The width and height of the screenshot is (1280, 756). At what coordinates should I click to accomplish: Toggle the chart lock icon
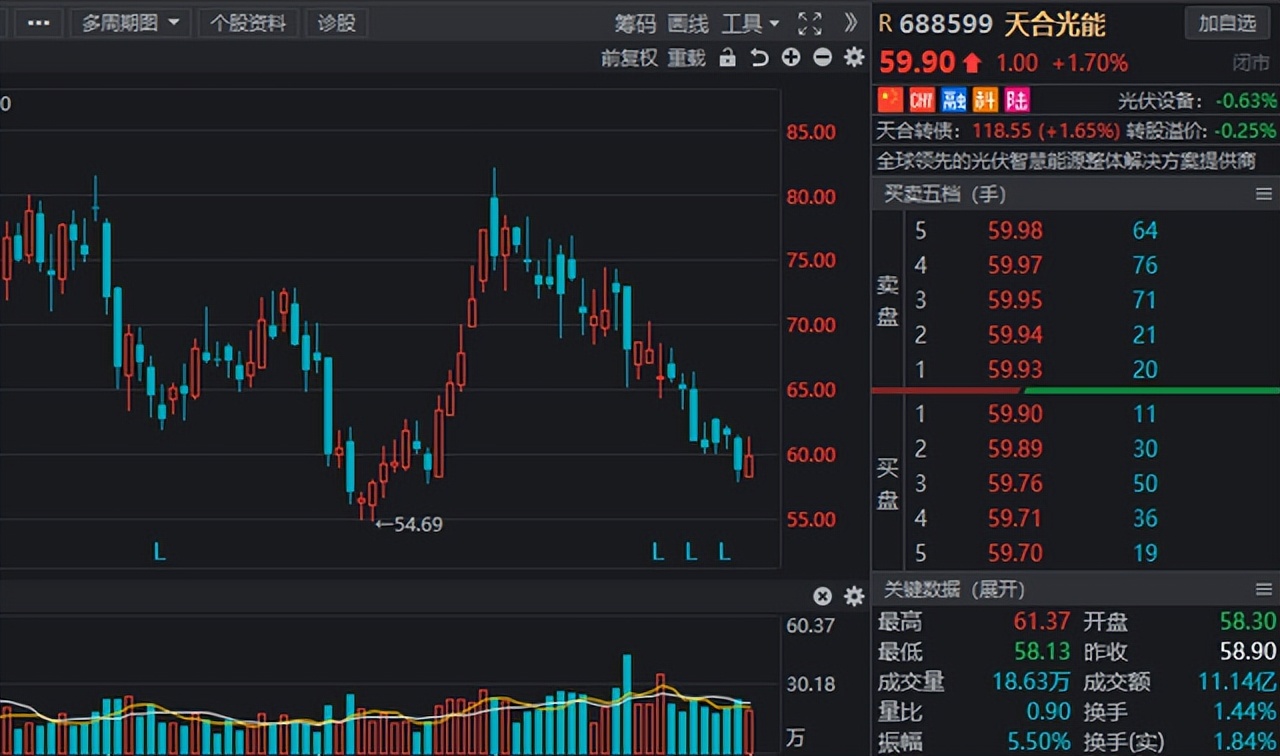tap(727, 58)
